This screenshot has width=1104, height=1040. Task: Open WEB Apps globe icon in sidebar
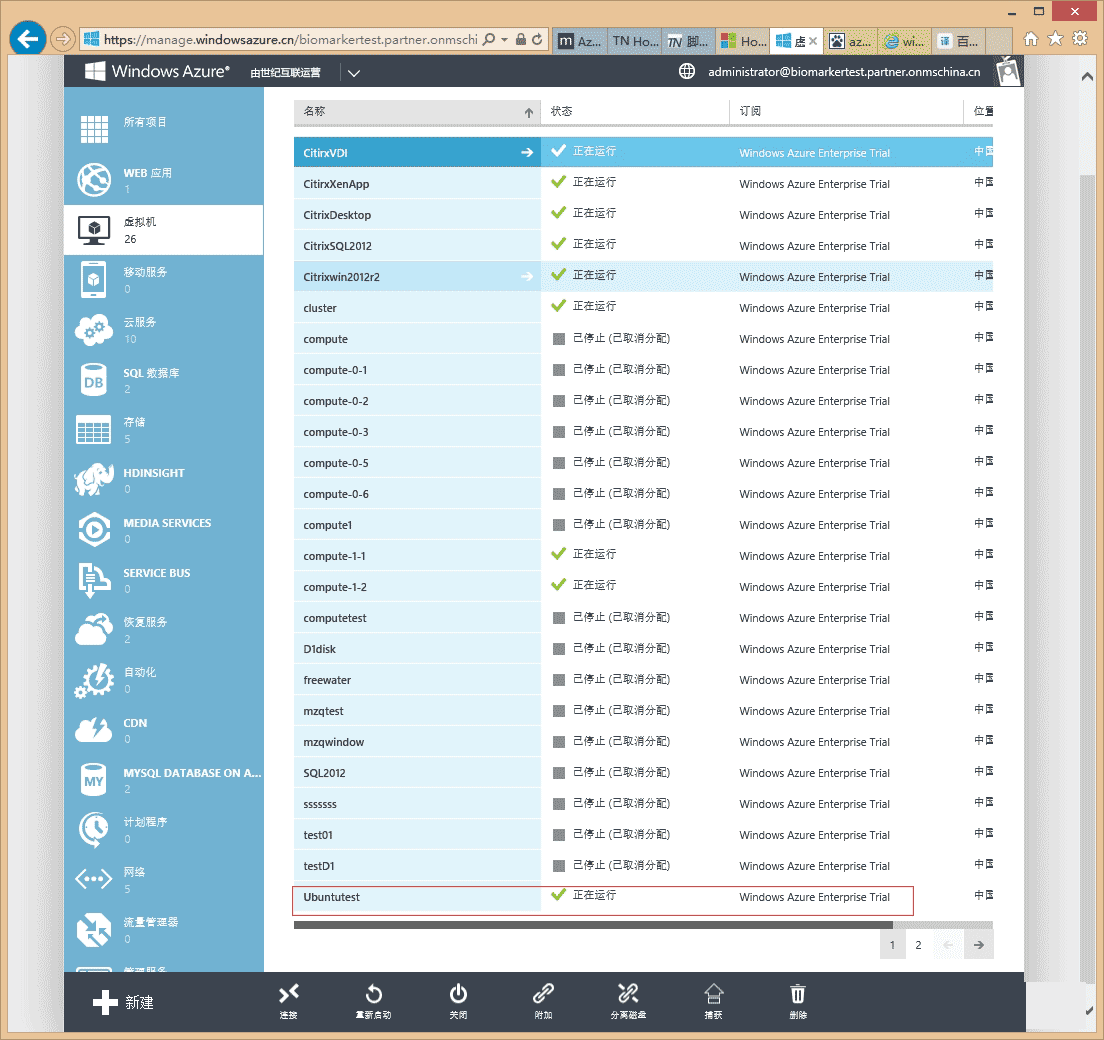[94, 180]
